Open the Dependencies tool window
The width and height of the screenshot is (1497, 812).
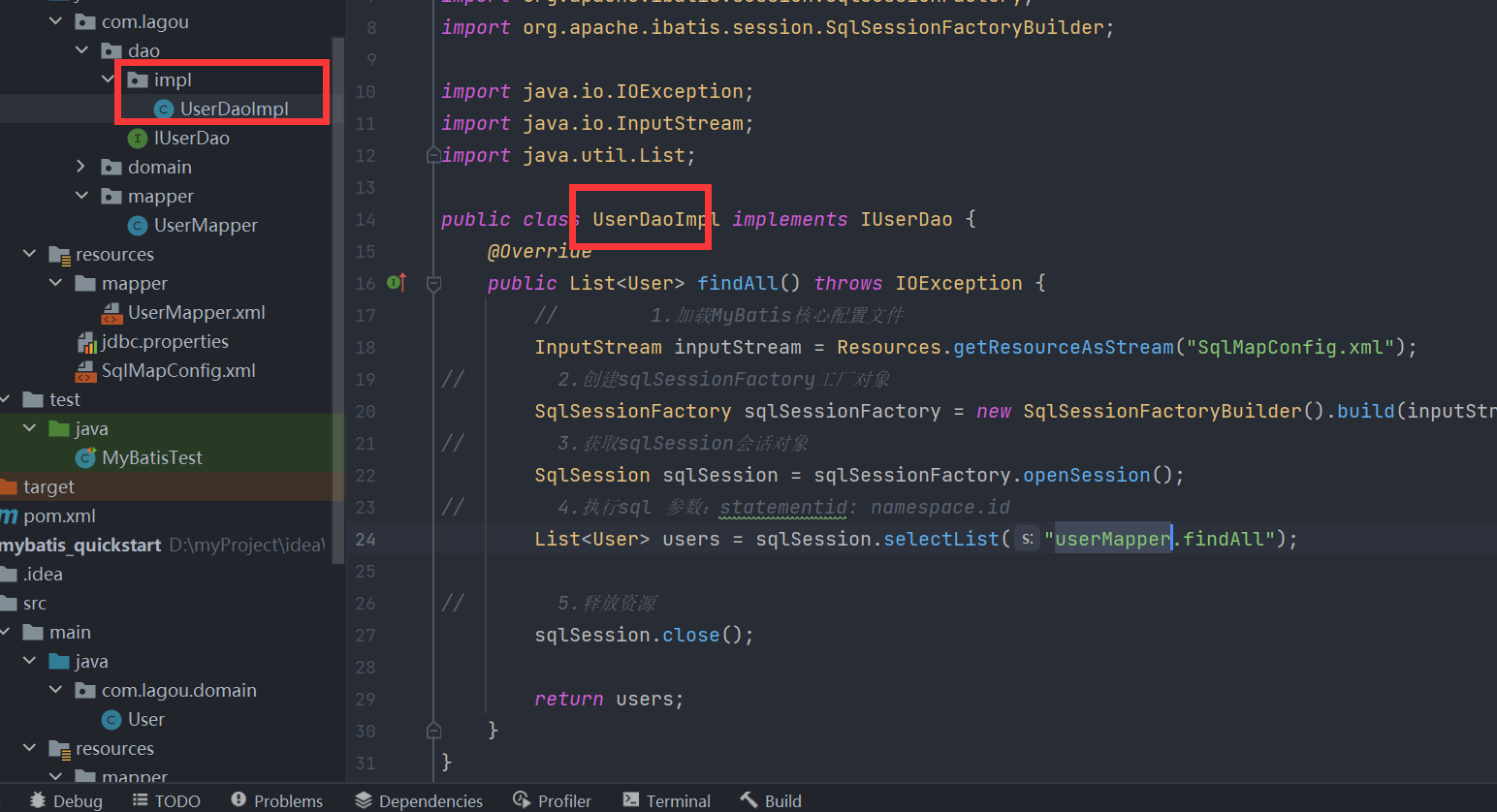[419, 800]
